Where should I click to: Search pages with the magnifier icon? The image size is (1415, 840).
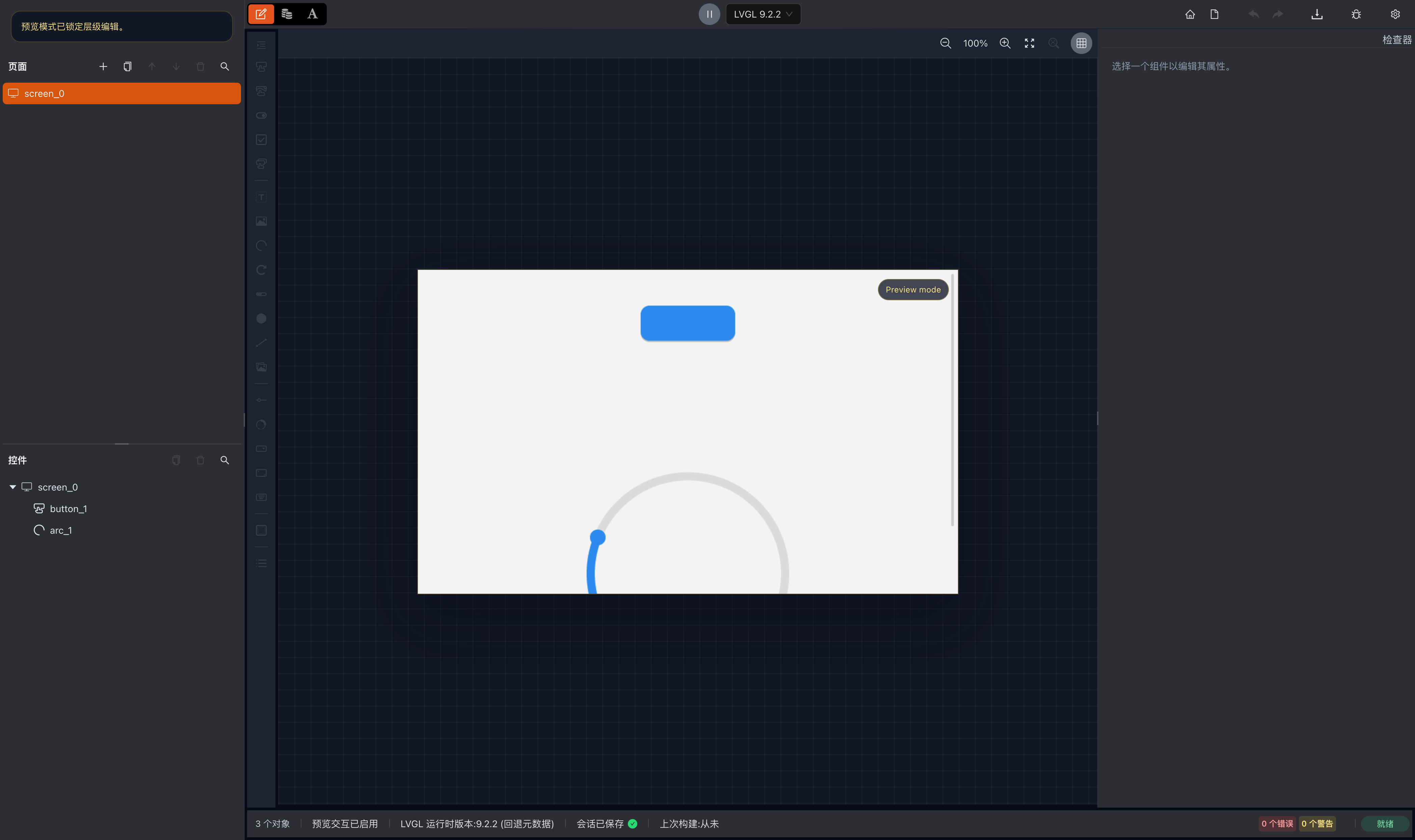coord(225,67)
